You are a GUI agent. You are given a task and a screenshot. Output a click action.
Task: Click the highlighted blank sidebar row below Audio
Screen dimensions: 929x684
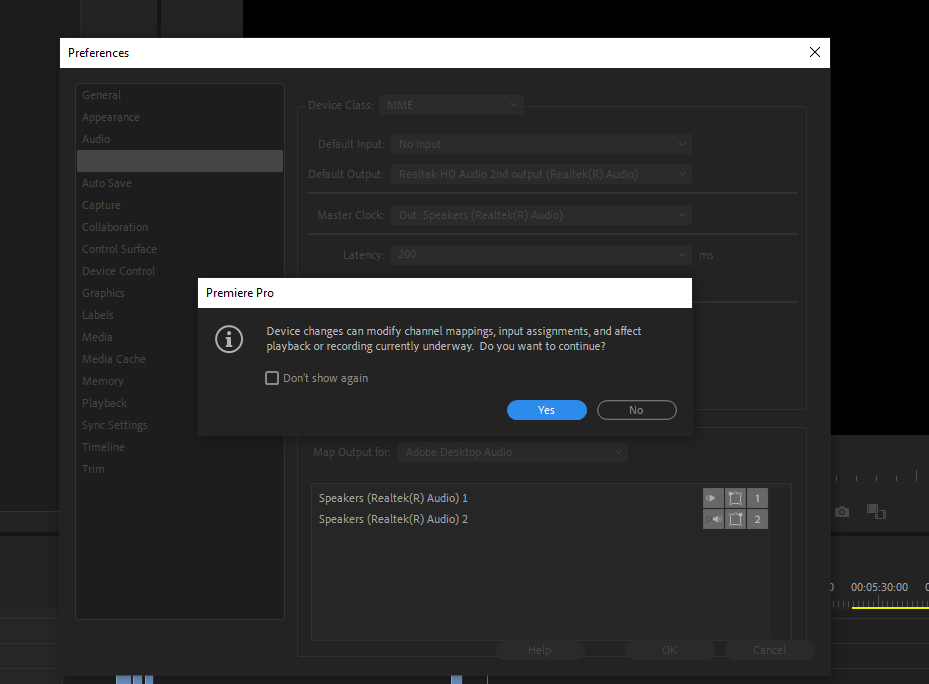click(x=180, y=161)
